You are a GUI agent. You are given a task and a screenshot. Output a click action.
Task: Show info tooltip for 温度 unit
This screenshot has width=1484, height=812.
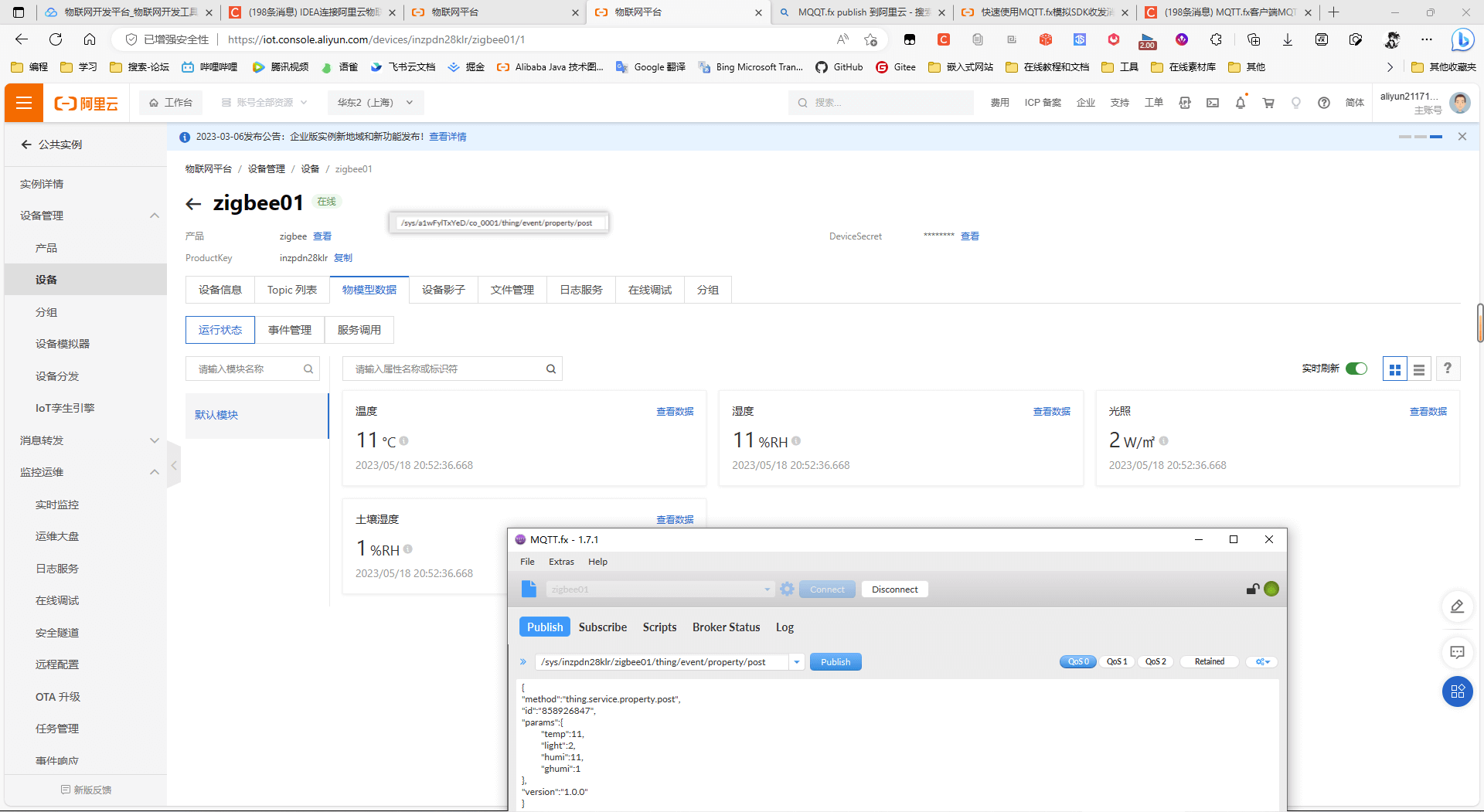click(403, 441)
